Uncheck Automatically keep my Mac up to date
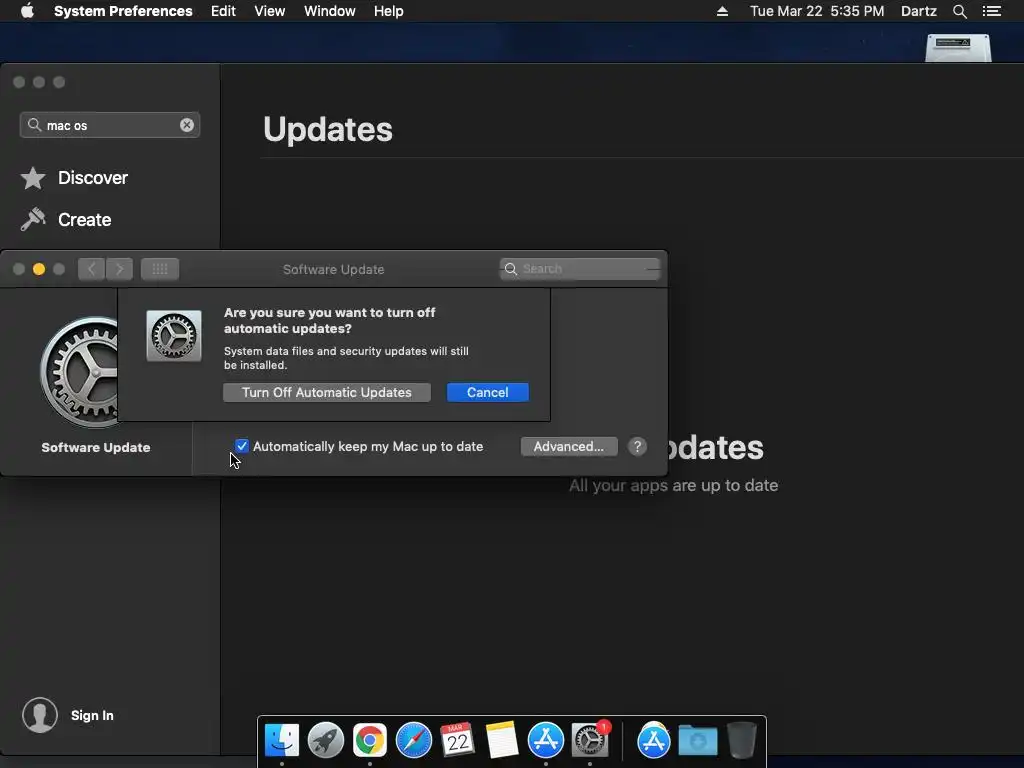 coord(242,446)
